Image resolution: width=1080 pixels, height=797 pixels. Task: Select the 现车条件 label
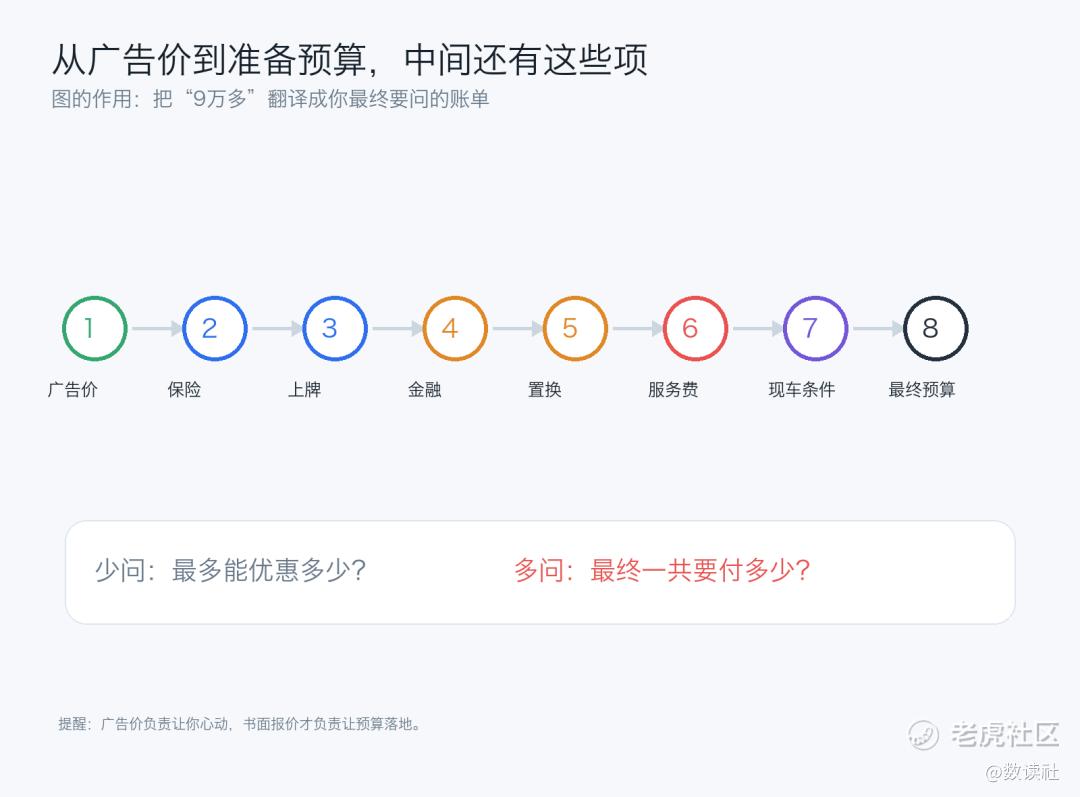[802, 390]
